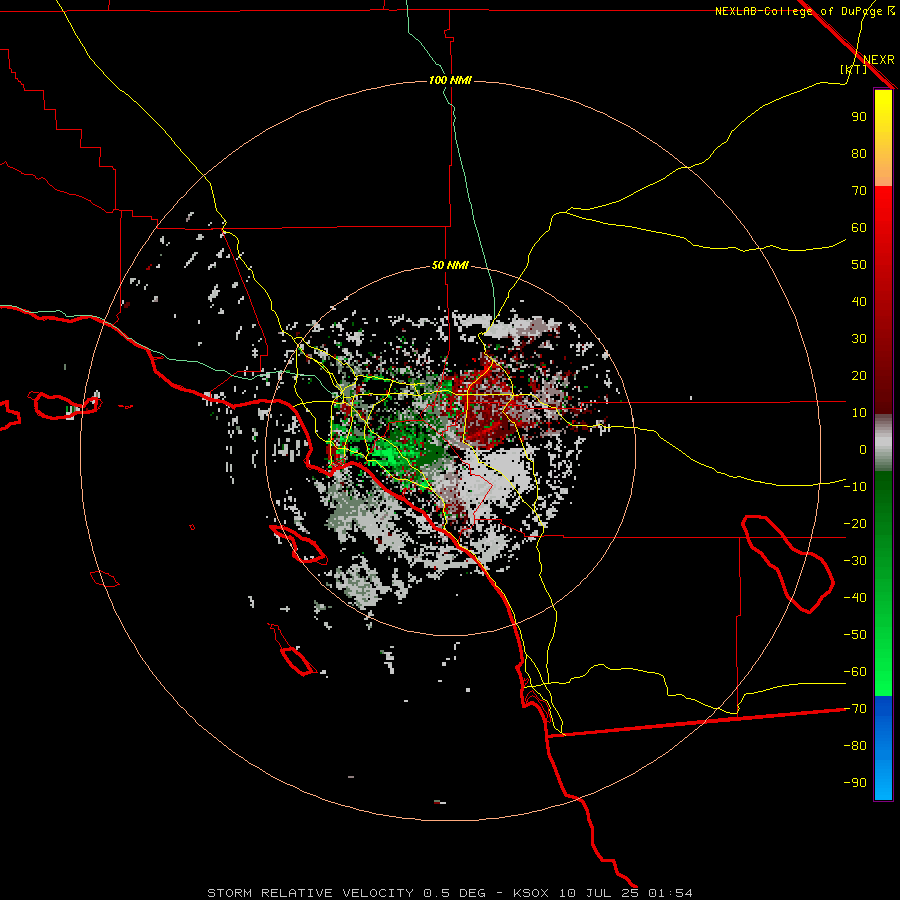Click the 40 value on velocity scale
The image size is (900, 900).
pos(859,301)
